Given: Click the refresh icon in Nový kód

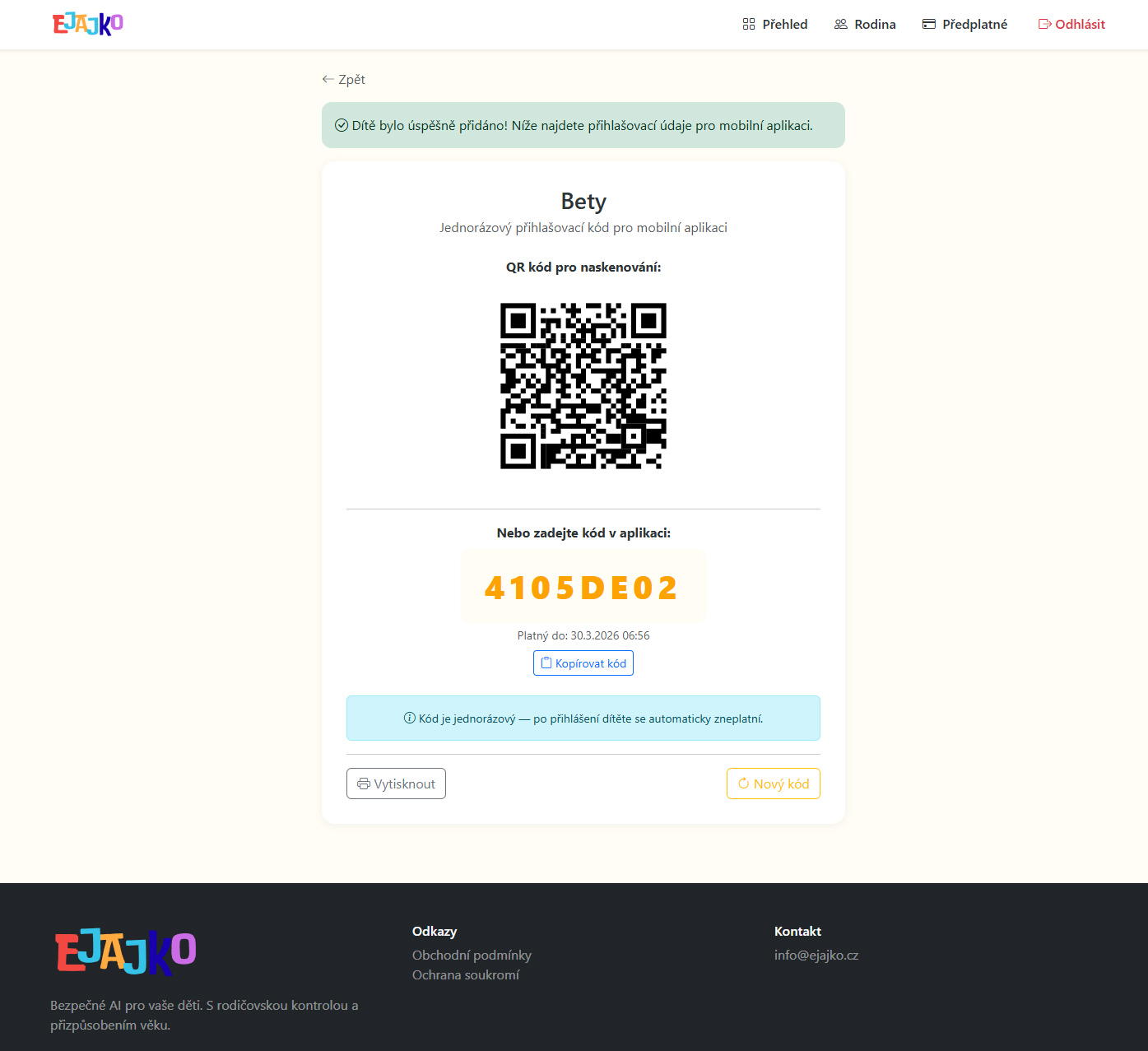Looking at the screenshot, I should point(743,784).
